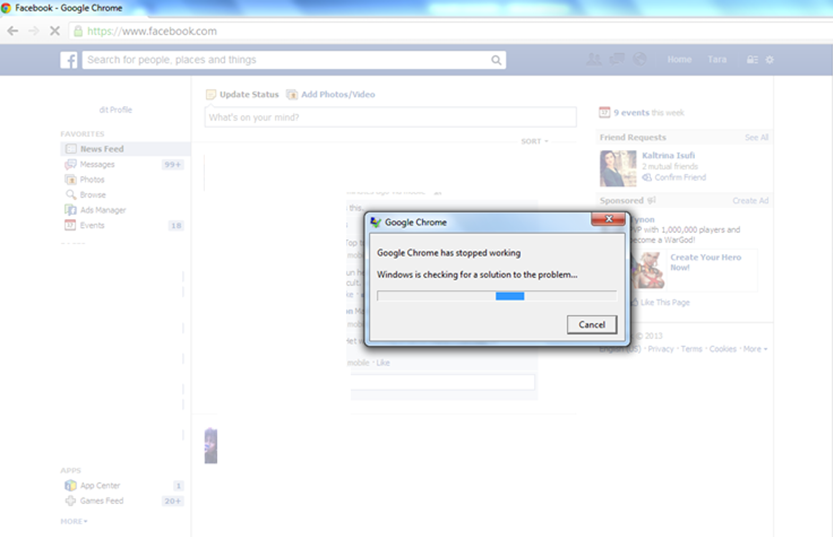Expand the MORE sidebar section
833x537 pixels.
point(74,521)
